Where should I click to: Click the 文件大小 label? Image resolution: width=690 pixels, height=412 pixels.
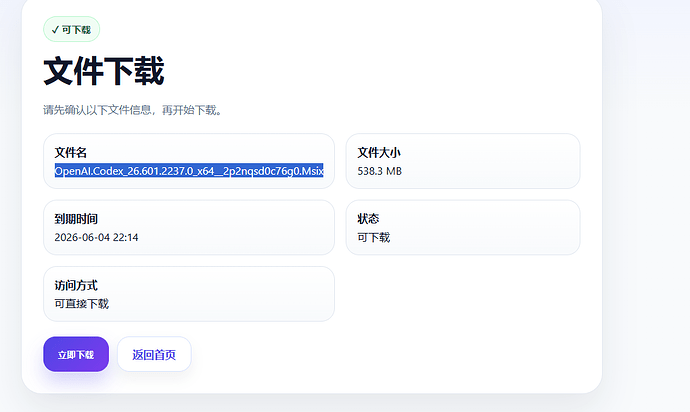(379, 153)
